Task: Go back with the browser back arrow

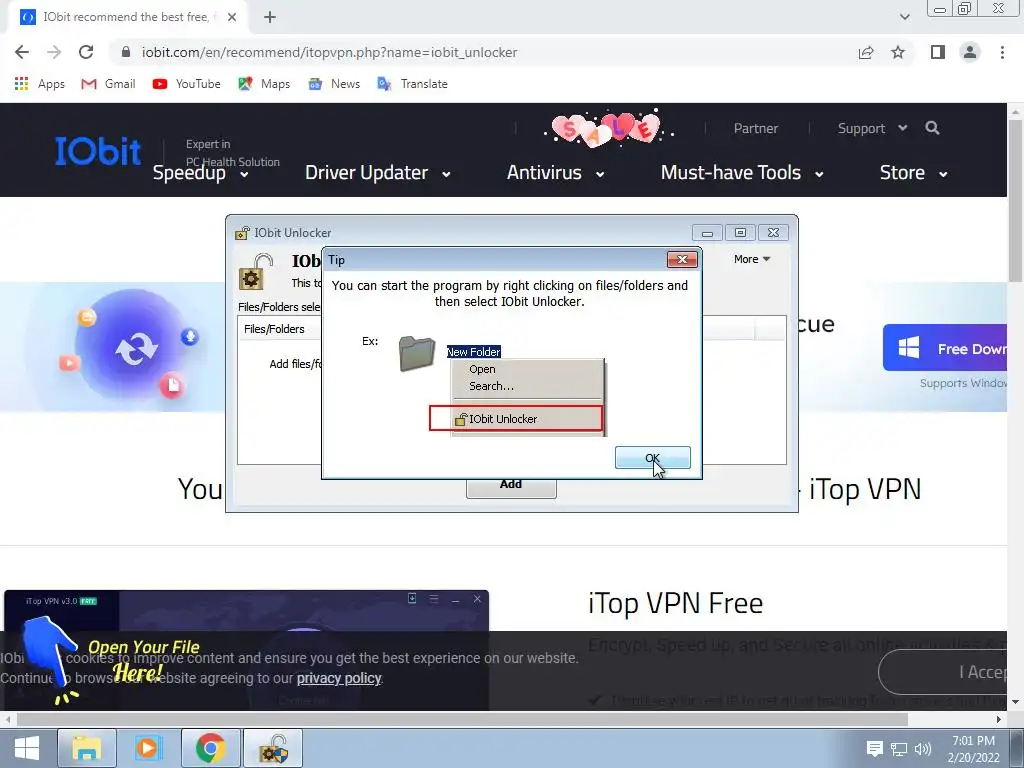Action: 22,52
